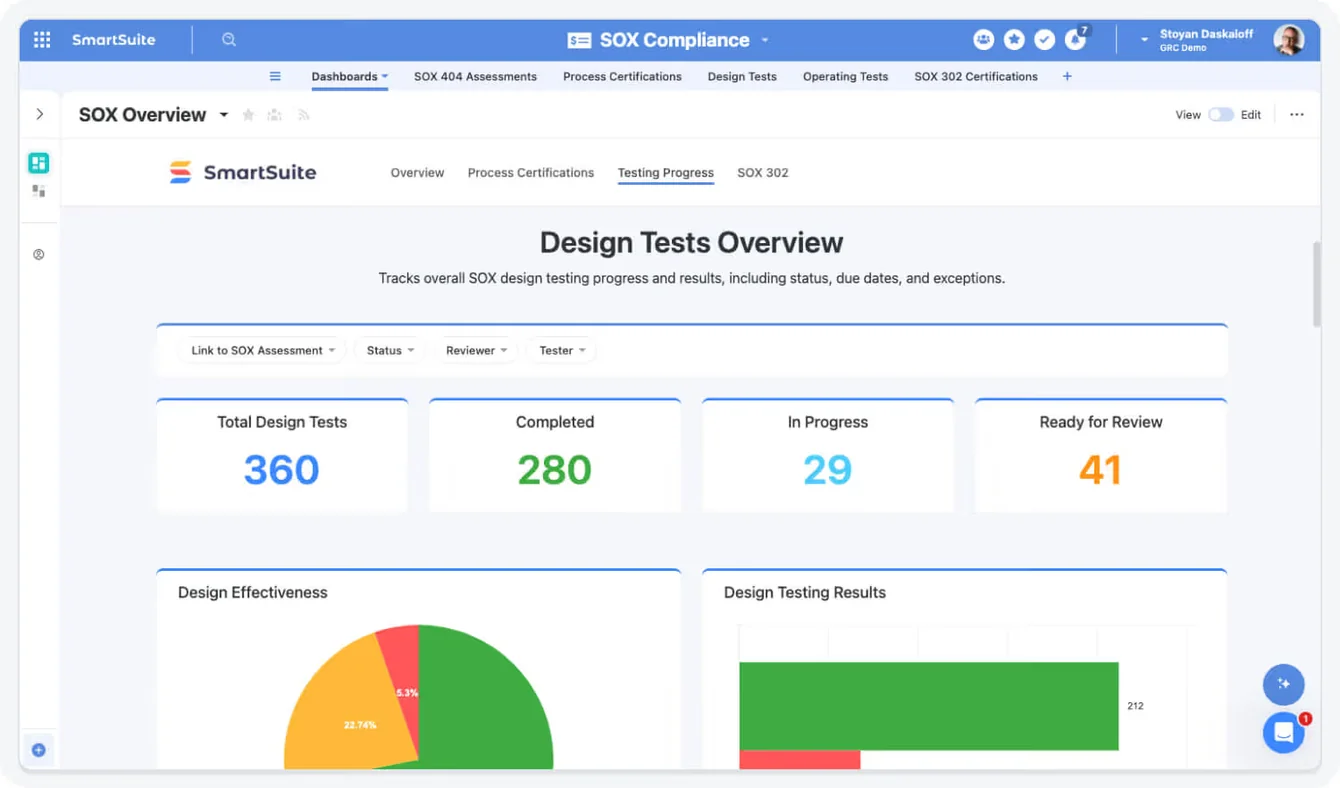Switch to SOX 404 Assessments tab

point(475,76)
